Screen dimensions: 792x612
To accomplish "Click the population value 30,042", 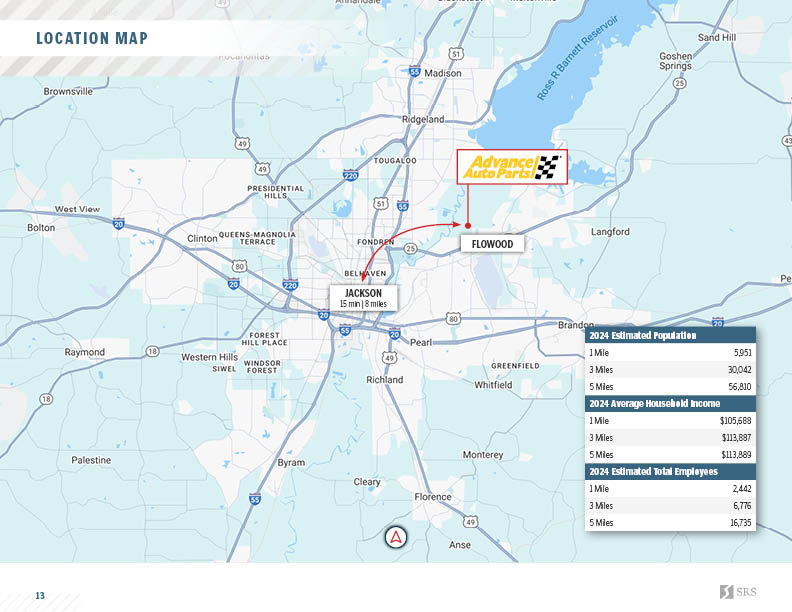I will point(740,370).
